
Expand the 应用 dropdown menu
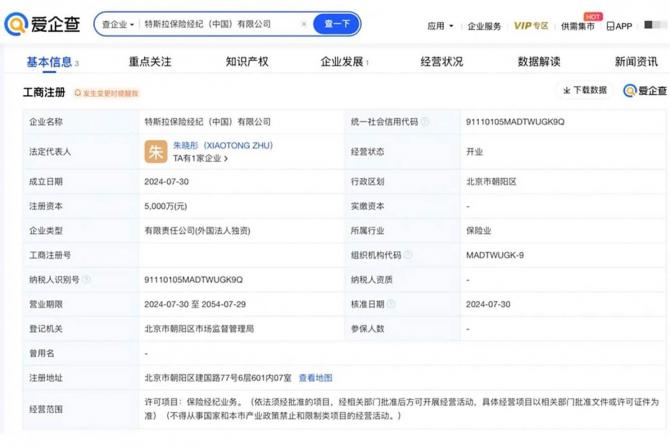tap(440, 26)
